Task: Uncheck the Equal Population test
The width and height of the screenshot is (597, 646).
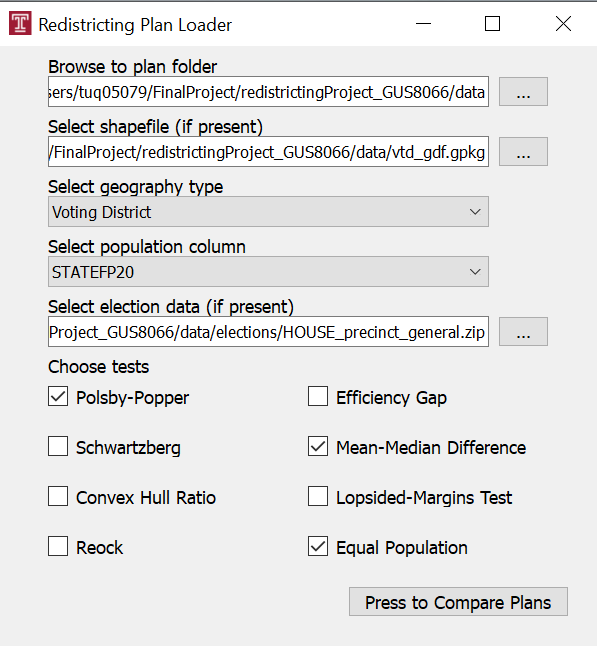Action: (x=318, y=546)
